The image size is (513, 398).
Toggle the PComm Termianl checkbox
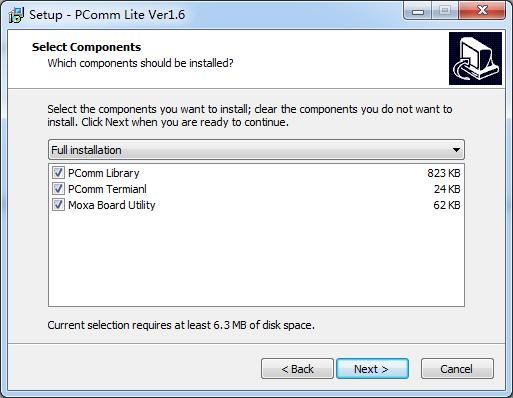(58, 189)
